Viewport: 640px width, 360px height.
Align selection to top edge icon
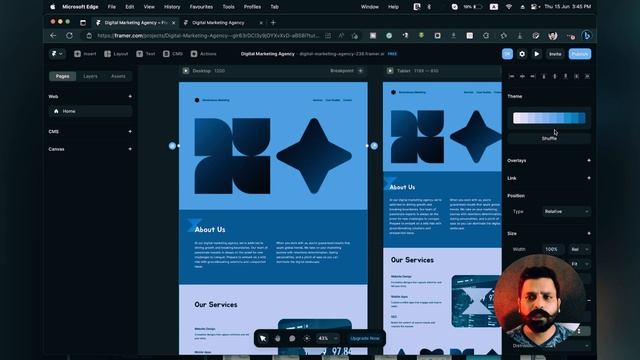[544, 76]
